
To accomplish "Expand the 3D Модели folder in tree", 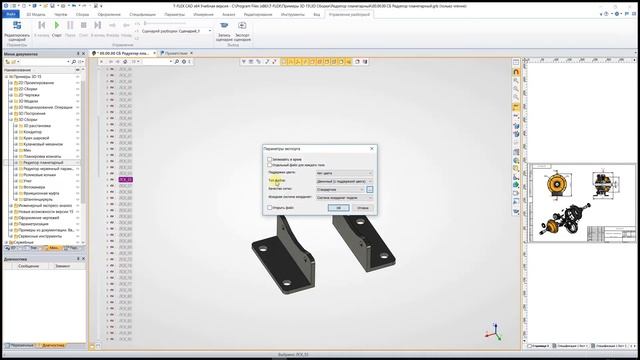I will (x=11, y=101).
